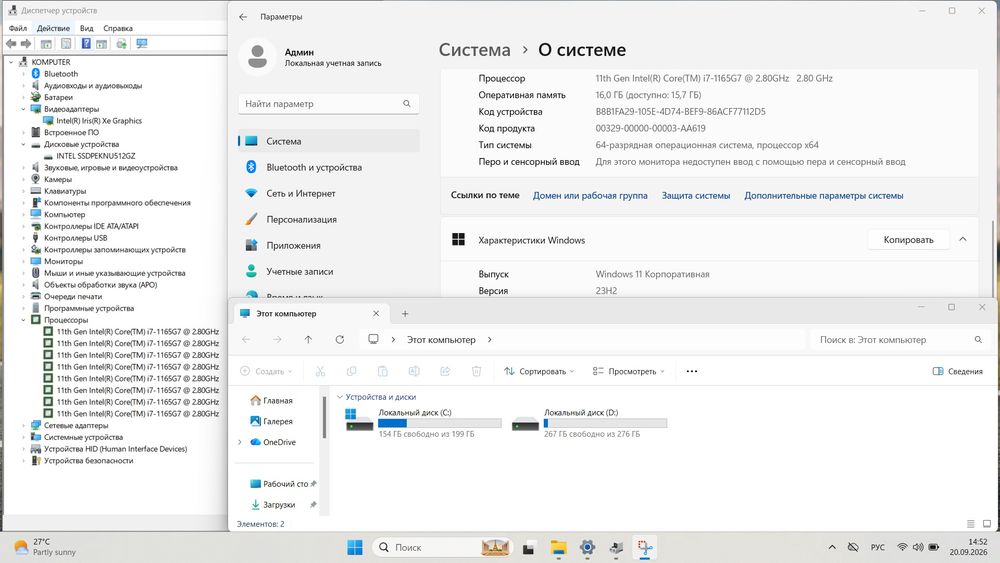Click the Copy icon in Explorer toolbar
The height and width of the screenshot is (563, 1000).
coord(351,371)
